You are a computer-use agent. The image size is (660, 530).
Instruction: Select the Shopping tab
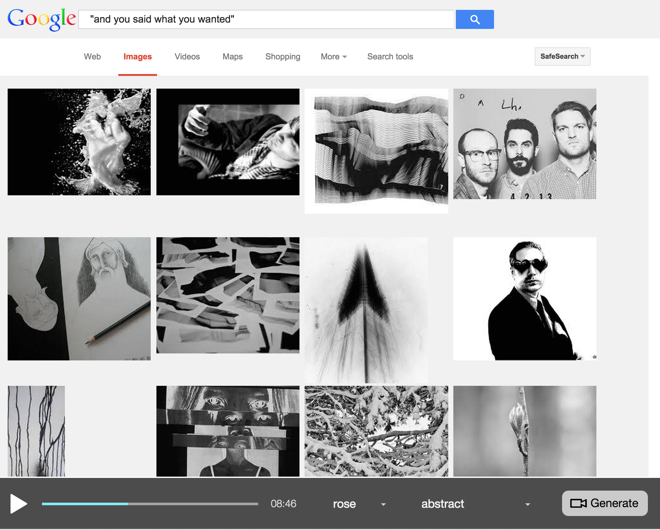(282, 57)
